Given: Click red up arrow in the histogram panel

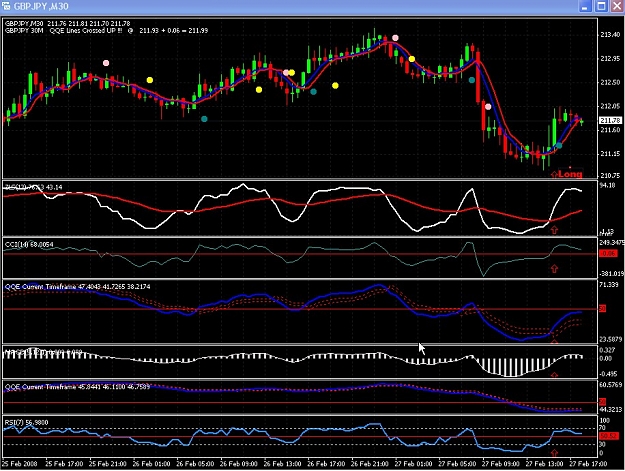Looking at the screenshot, I should (554, 375).
